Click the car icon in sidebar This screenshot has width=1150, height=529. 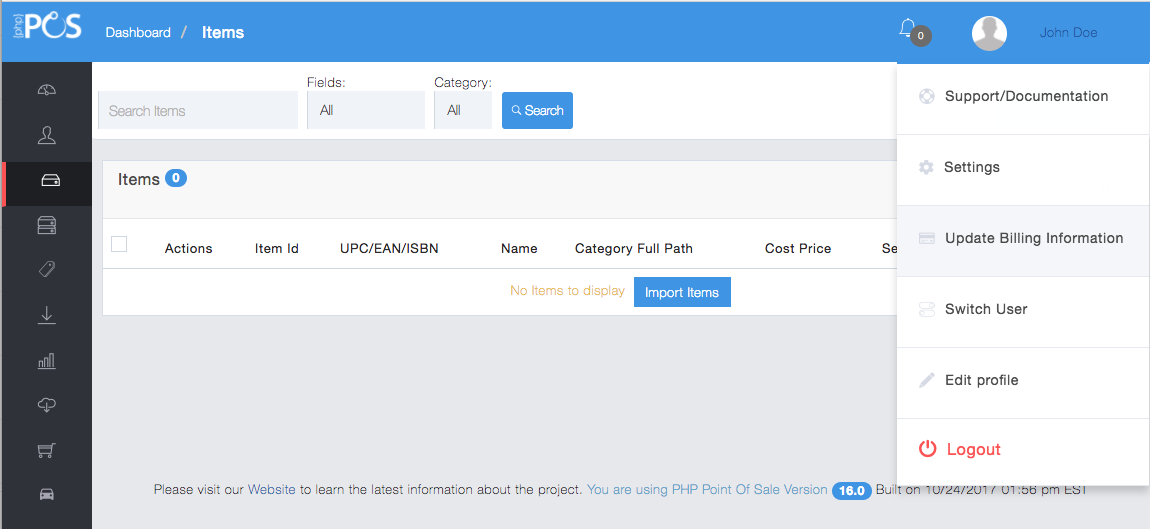(x=47, y=494)
